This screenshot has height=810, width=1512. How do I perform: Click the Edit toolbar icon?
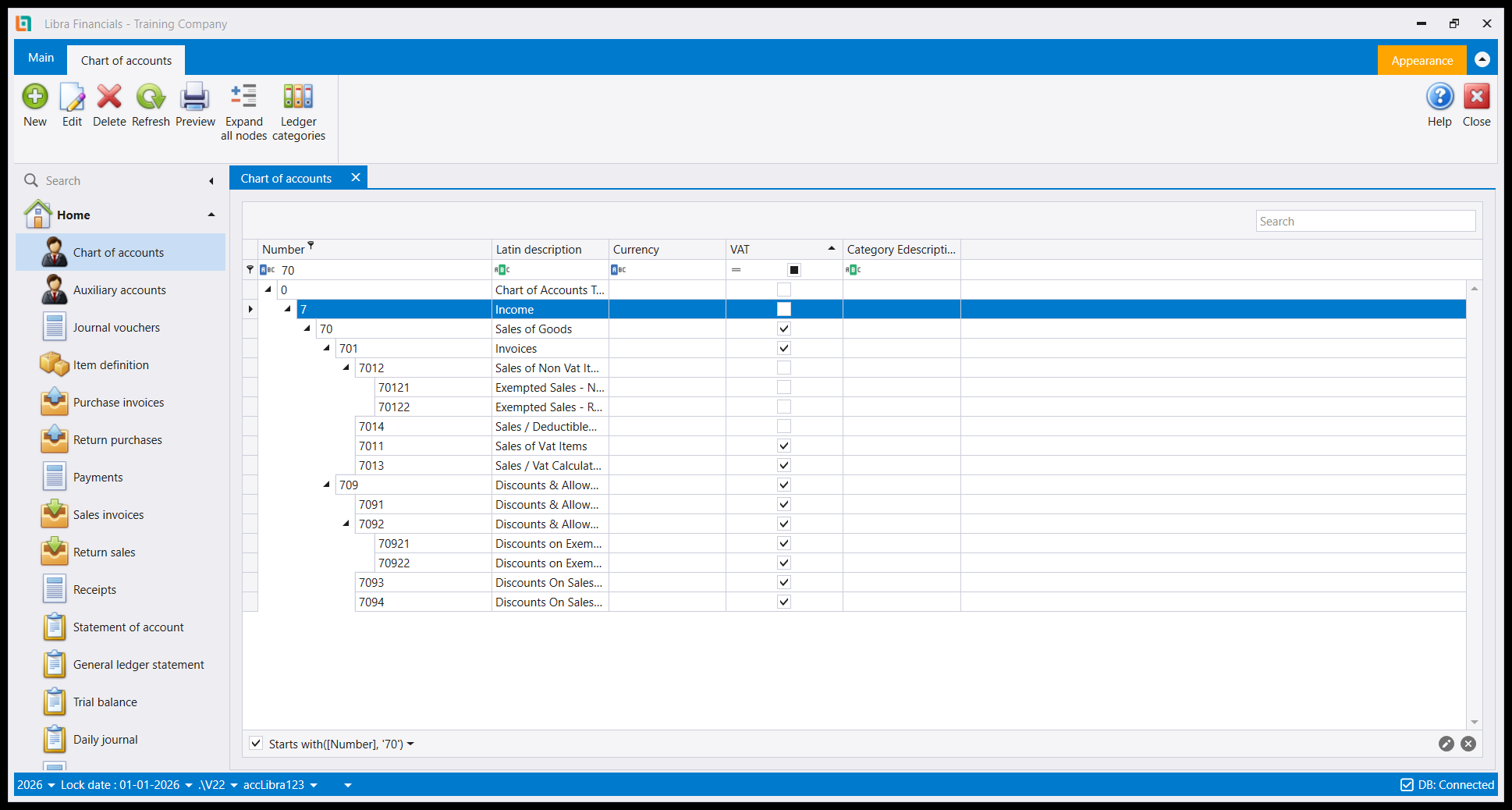coord(72,97)
